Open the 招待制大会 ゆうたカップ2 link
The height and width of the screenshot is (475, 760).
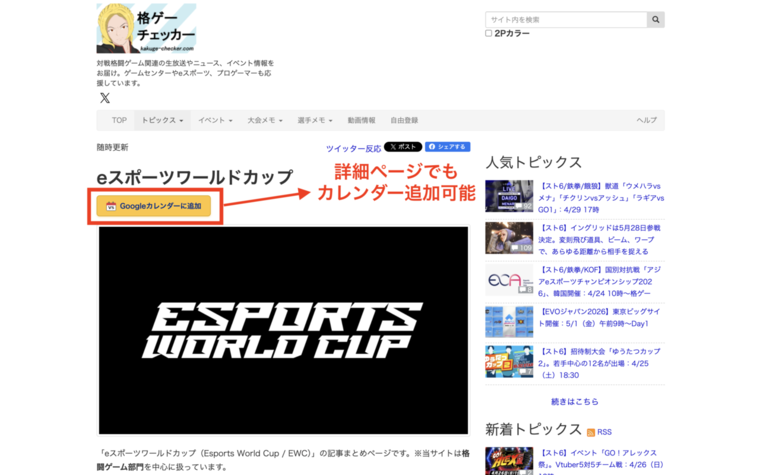600,363
